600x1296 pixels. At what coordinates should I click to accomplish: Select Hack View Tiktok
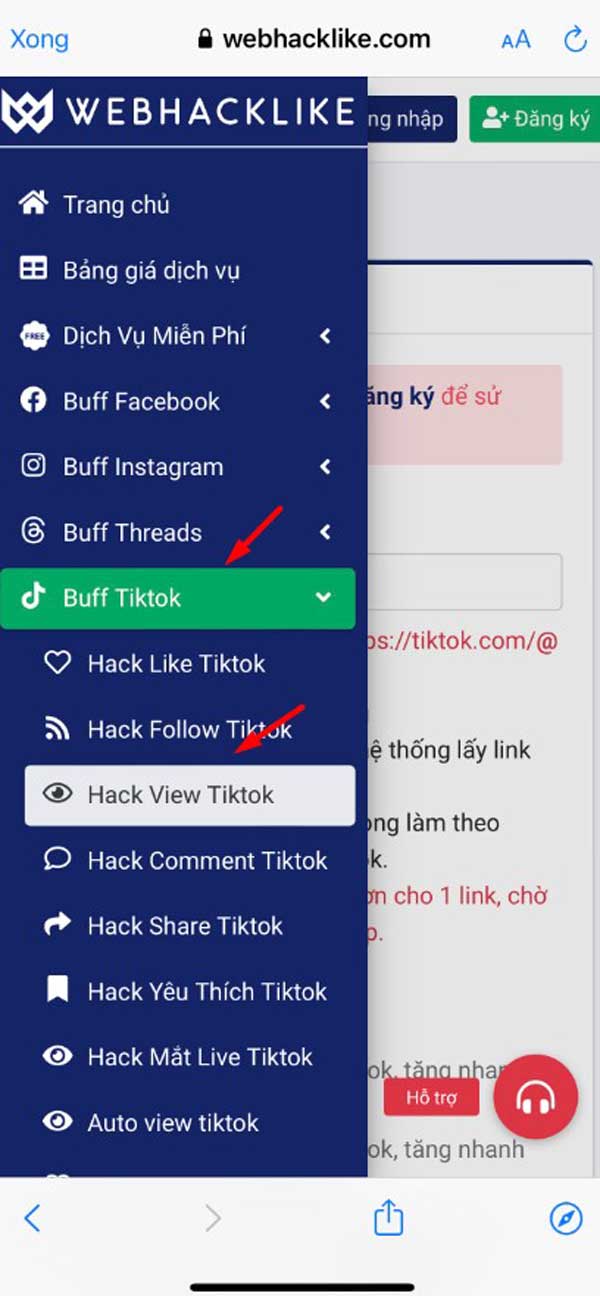point(190,795)
